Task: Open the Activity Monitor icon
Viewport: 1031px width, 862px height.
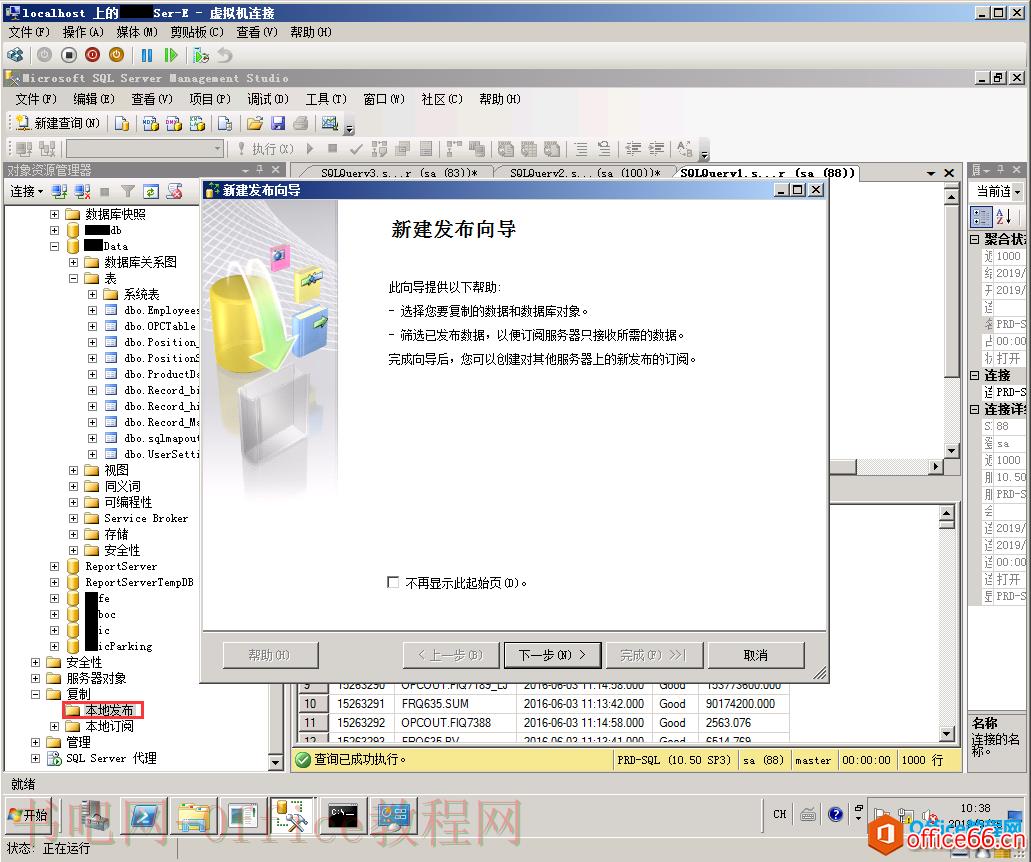Action: [x=329, y=123]
